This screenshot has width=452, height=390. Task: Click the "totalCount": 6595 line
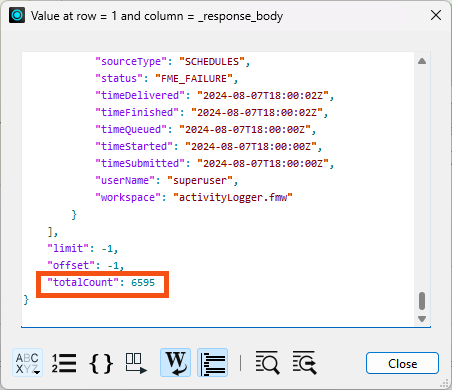tap(101, 283)
